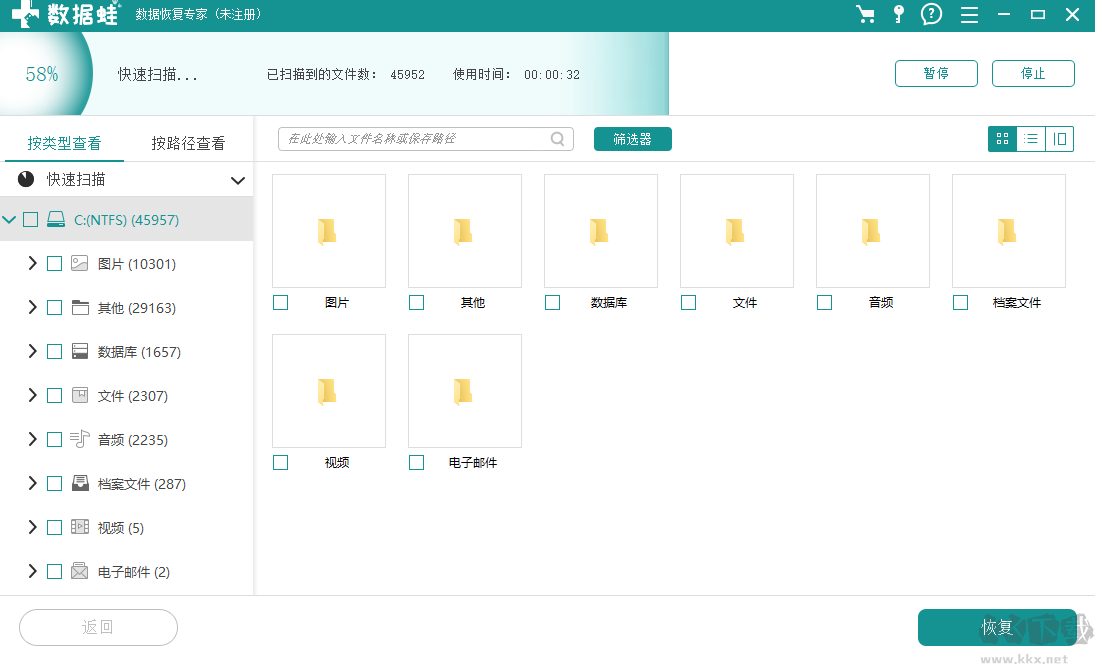Open the 数据库 folder thumbnail

pos(600,230)
